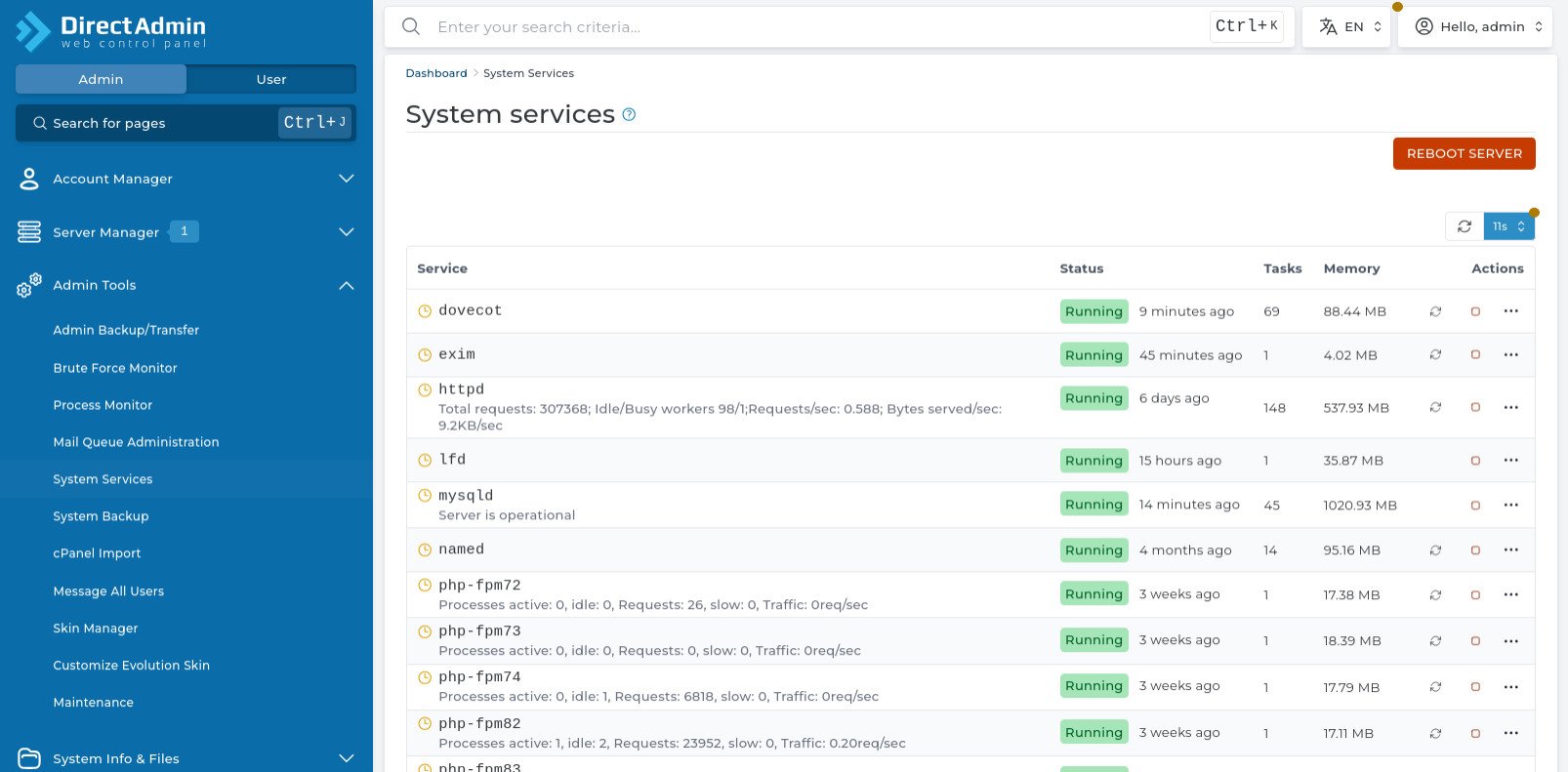Reload the named service
The image size is (1568, 772).
[1435, 550]
